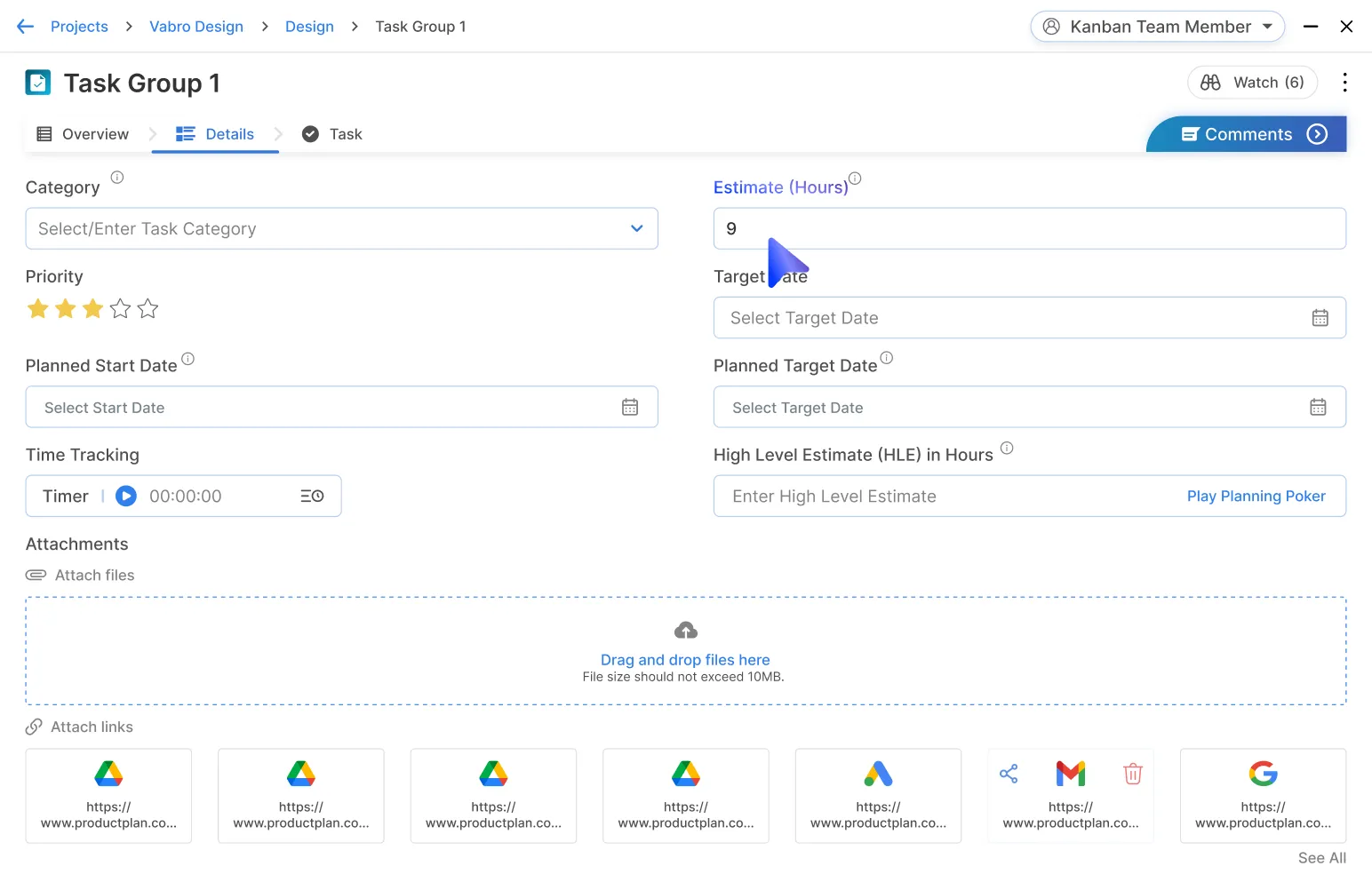Viewport: 1372px width, 882px height.
Task: Set priority to fourth star
Action: click(x=121, y=309)
